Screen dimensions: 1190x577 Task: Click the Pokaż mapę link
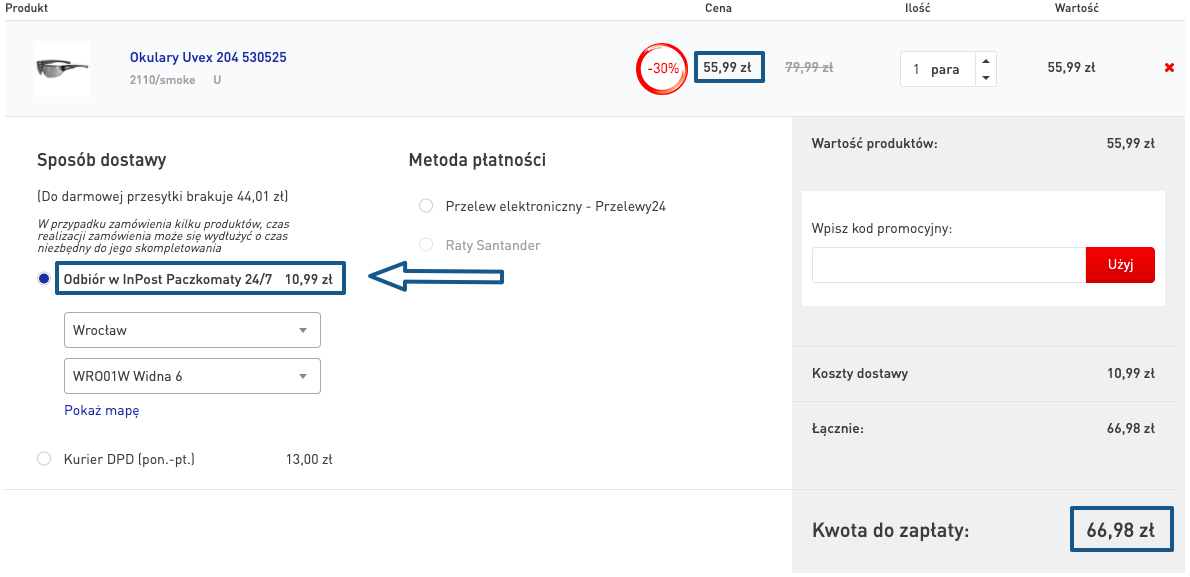pos(102,410)
